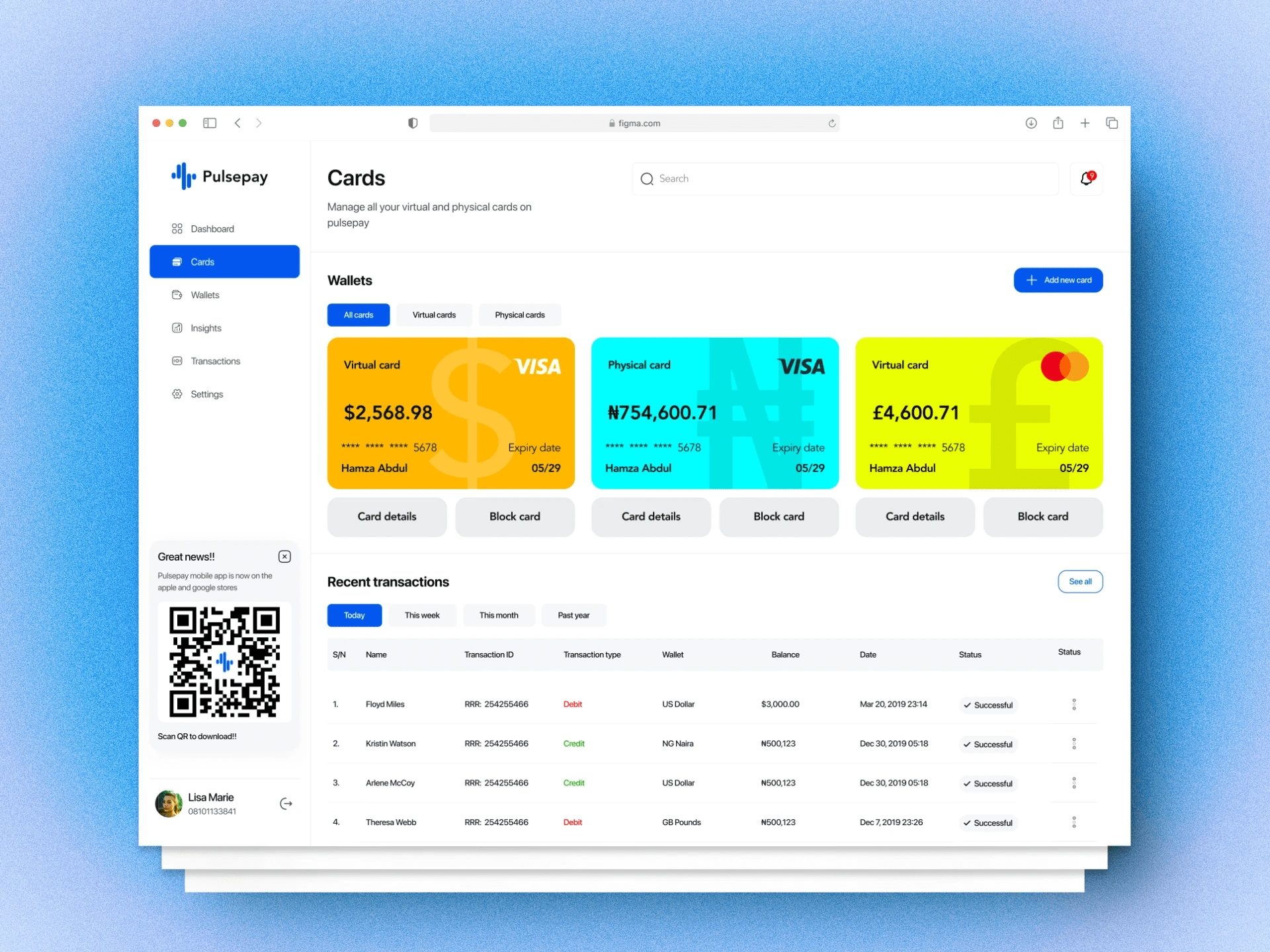Reload the page using refresh icon
This screenshot has width=1270, height=952.
click(832, 123)
